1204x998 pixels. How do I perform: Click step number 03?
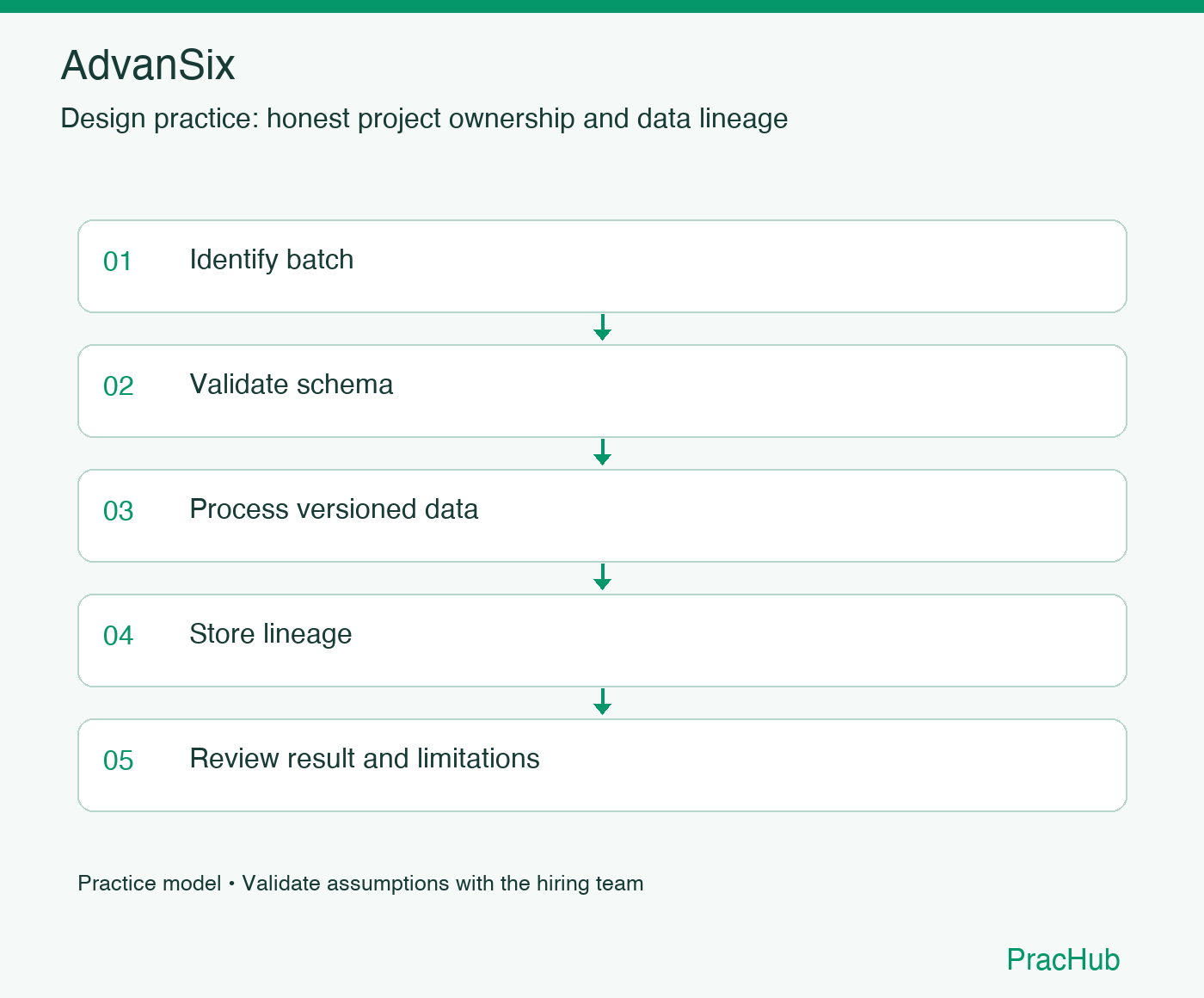click(x=119, y=511)
